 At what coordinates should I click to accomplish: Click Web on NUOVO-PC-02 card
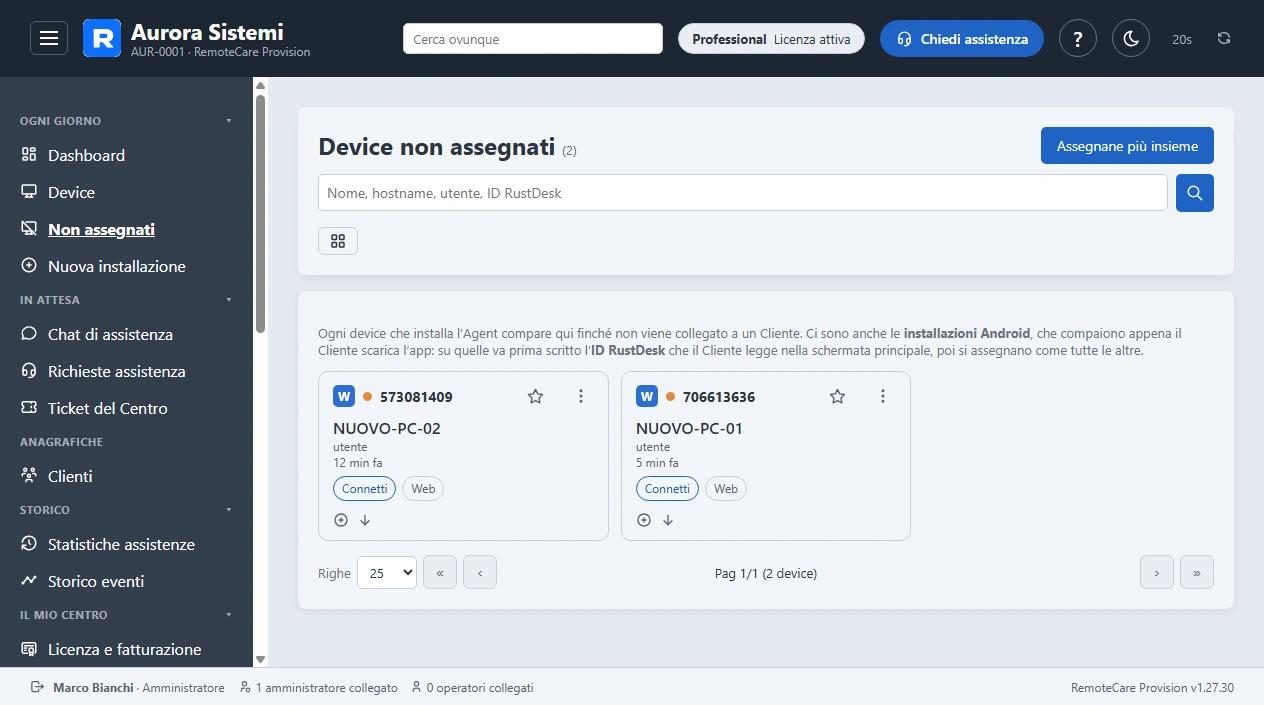(x=423, y=489)
